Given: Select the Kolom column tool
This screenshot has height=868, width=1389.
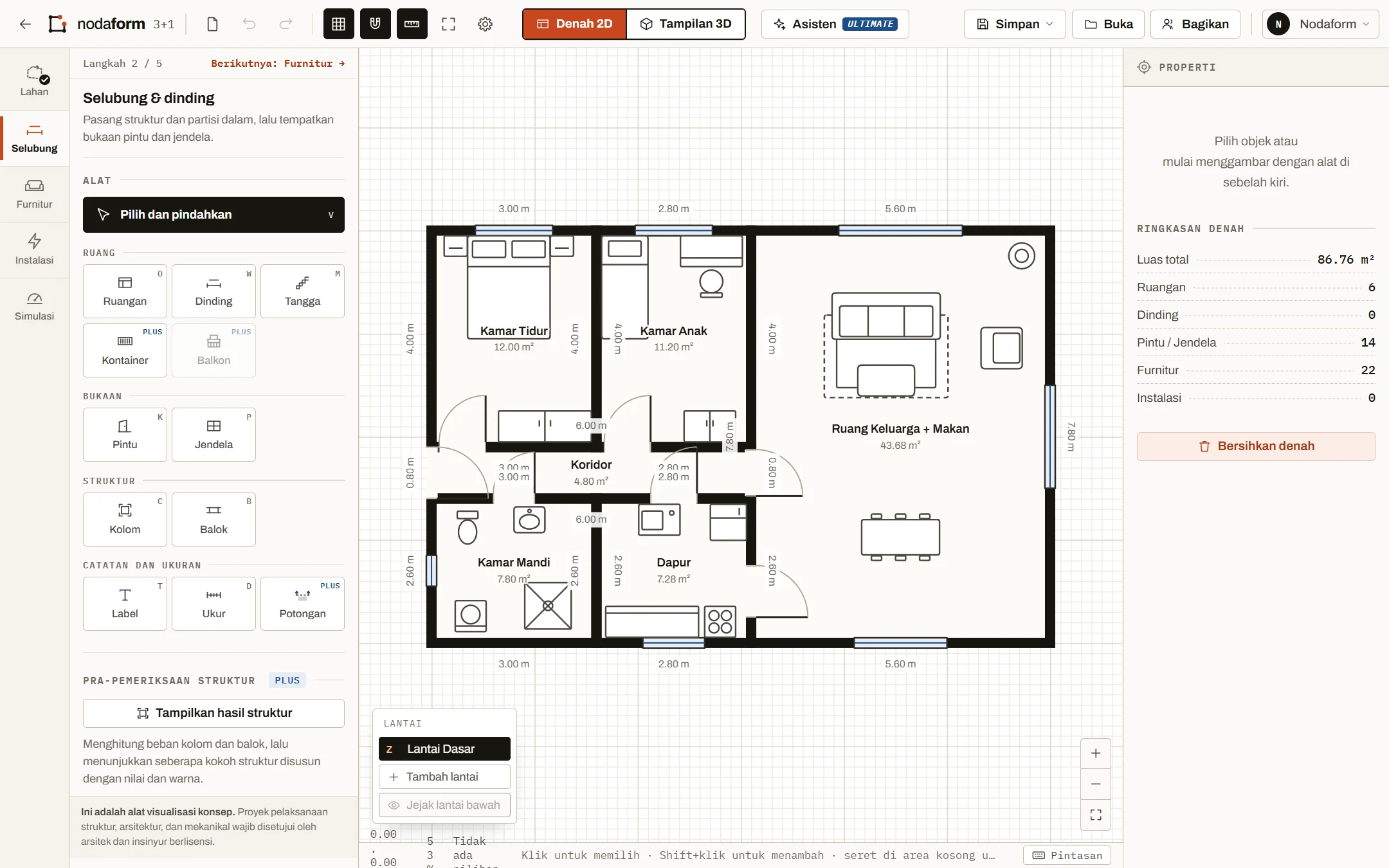Looking at the screenshot, I should (125, 520).
